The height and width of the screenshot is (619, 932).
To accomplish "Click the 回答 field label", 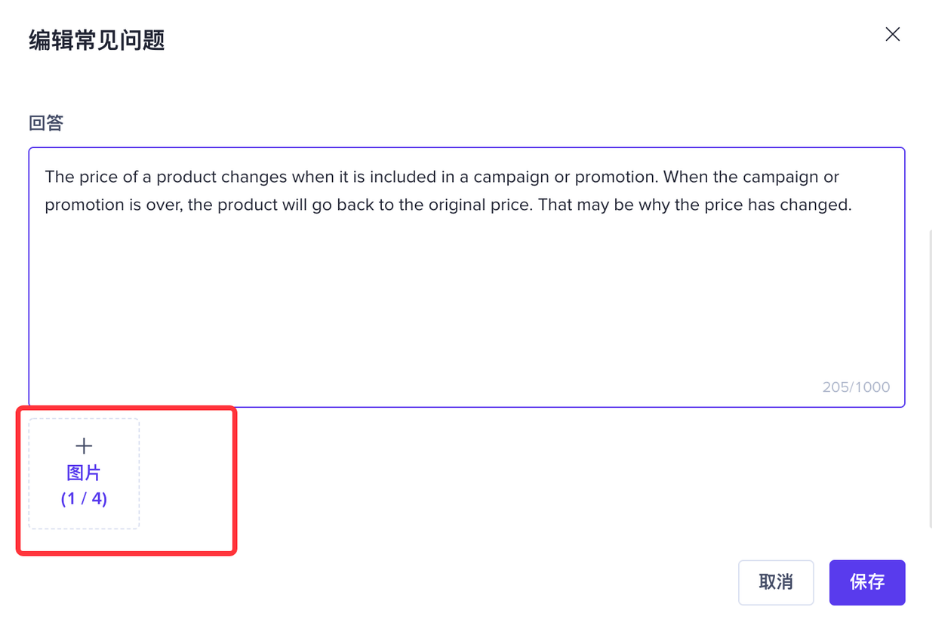I will click(x=46, y=123).
